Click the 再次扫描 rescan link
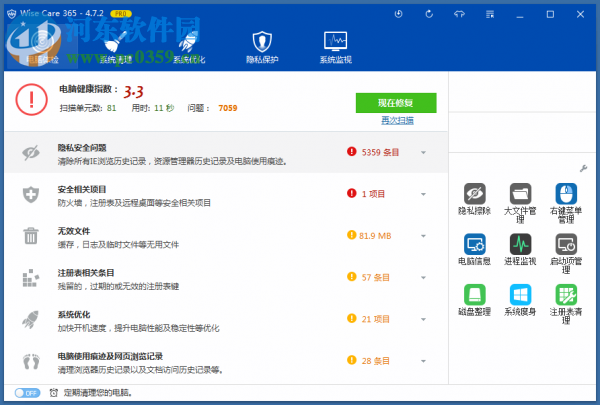The image size is (600, 405). point(398,121)
